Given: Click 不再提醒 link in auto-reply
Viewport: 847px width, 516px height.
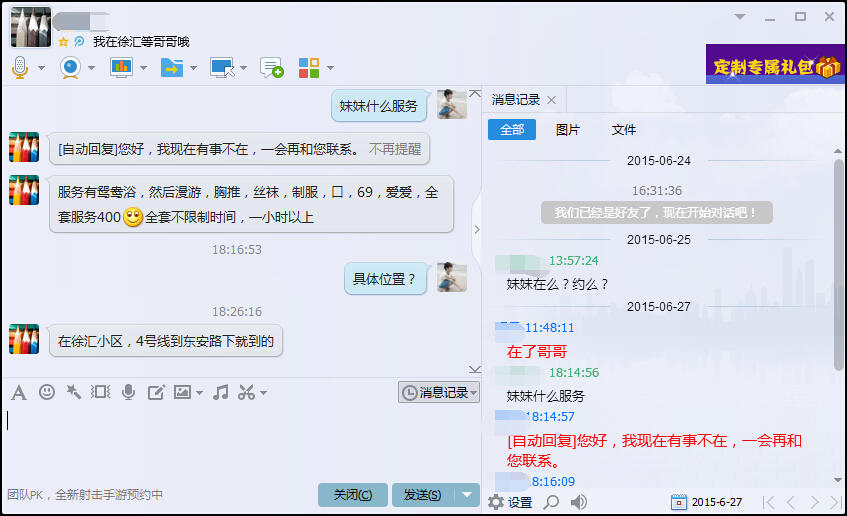Looking at the screenshot, I should [x=395, y=149].
